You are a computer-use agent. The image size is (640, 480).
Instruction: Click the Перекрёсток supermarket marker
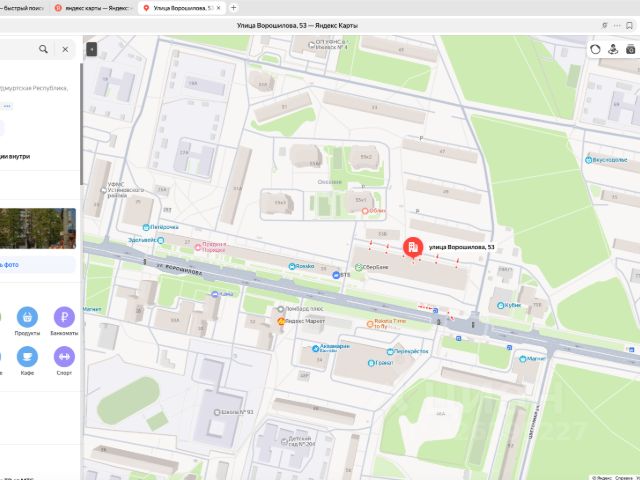tap(390, 351)
